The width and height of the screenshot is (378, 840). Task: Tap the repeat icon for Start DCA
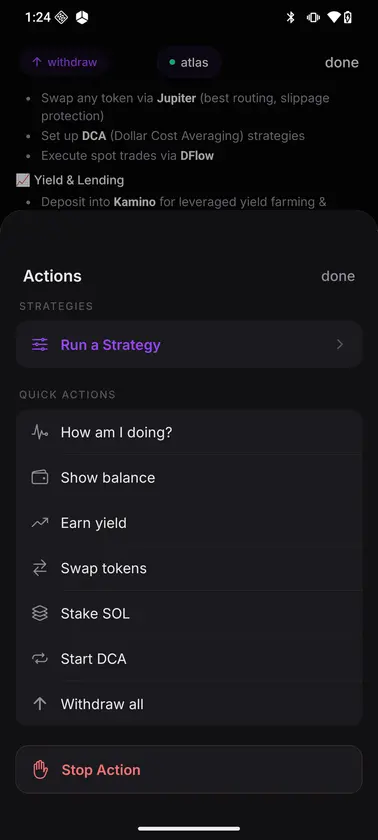coord(40,658)
